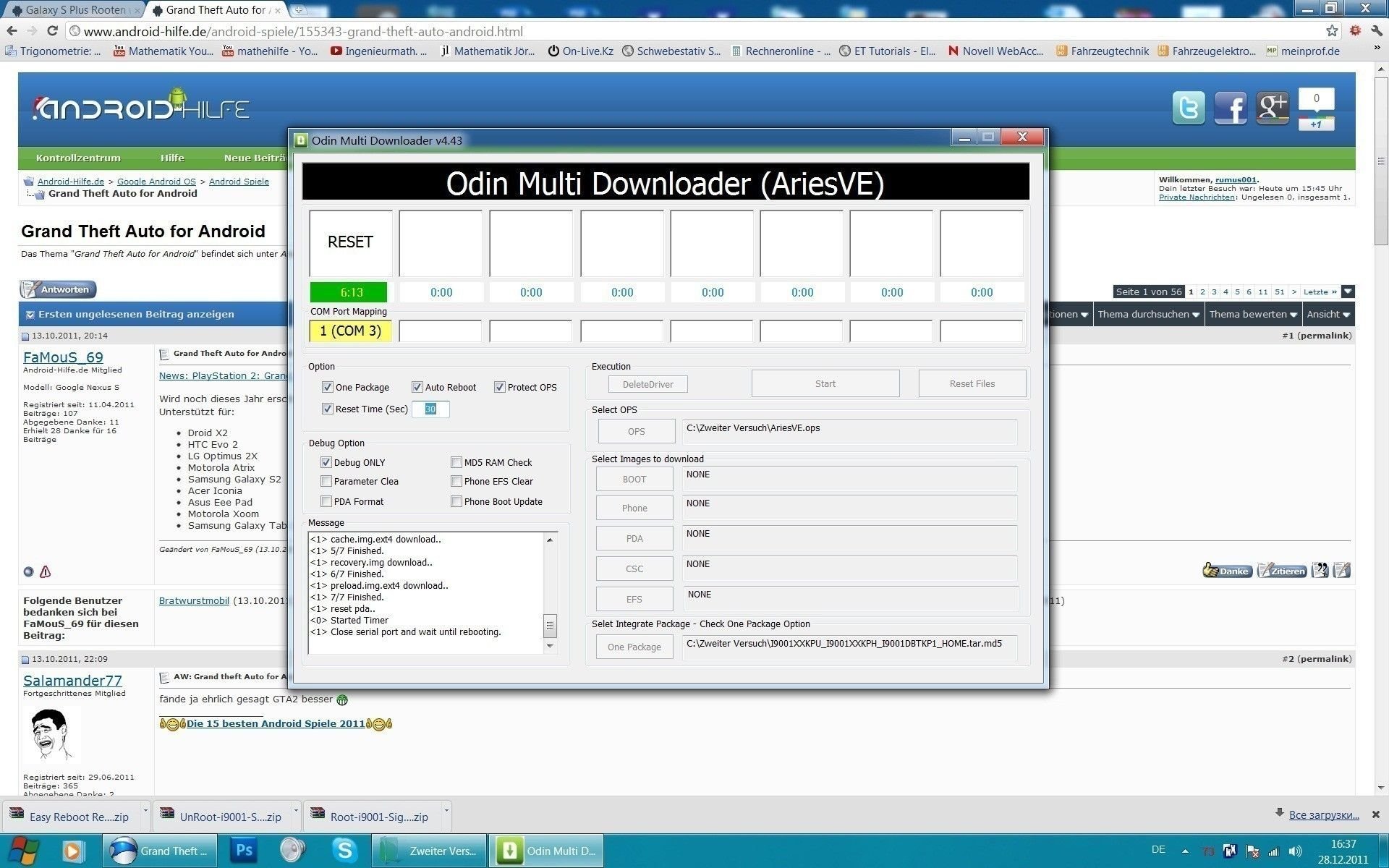Toggle the Debug ONLY checkbox
Viewport: 1389px width, 868px height.
click(326, 462)
